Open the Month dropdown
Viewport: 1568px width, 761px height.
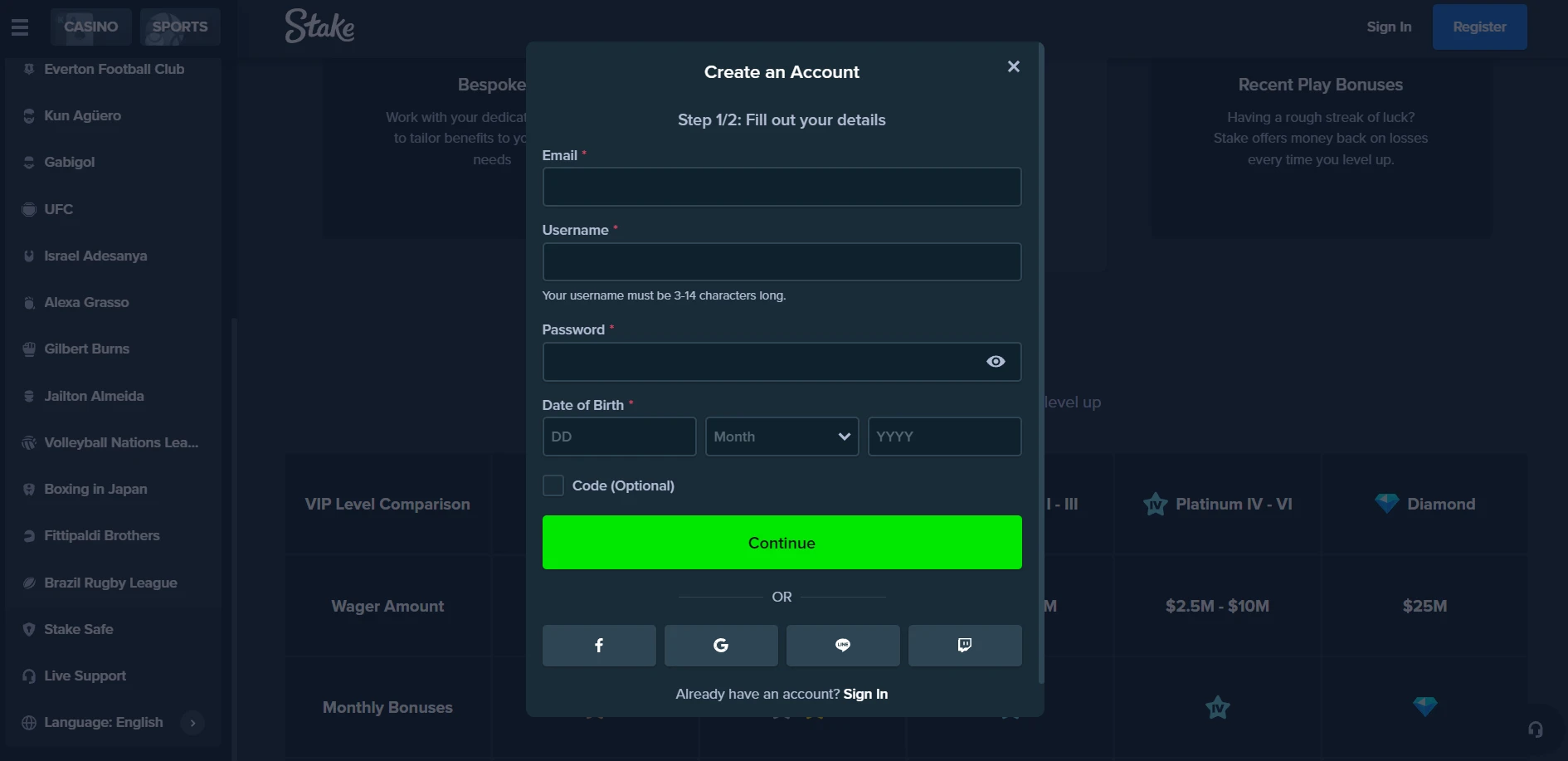[x=782, y=437]
